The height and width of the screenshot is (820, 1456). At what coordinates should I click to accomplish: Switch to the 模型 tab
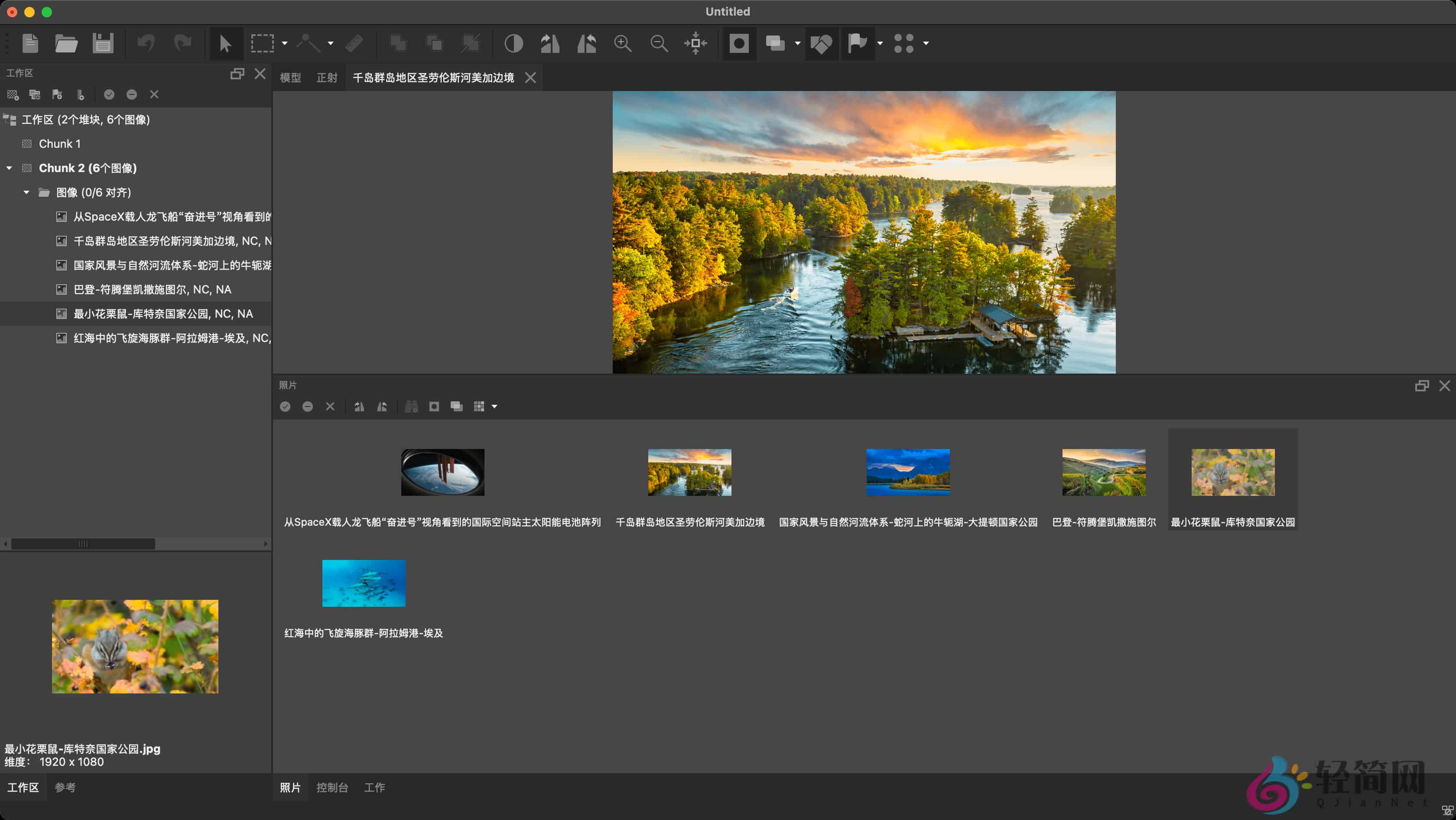290,78
